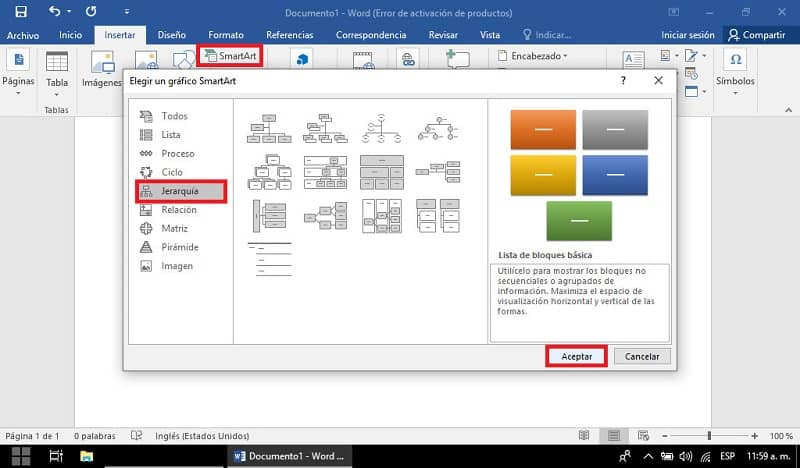
Task: Open the Archivo menu
Action: (x=23, y=35)
